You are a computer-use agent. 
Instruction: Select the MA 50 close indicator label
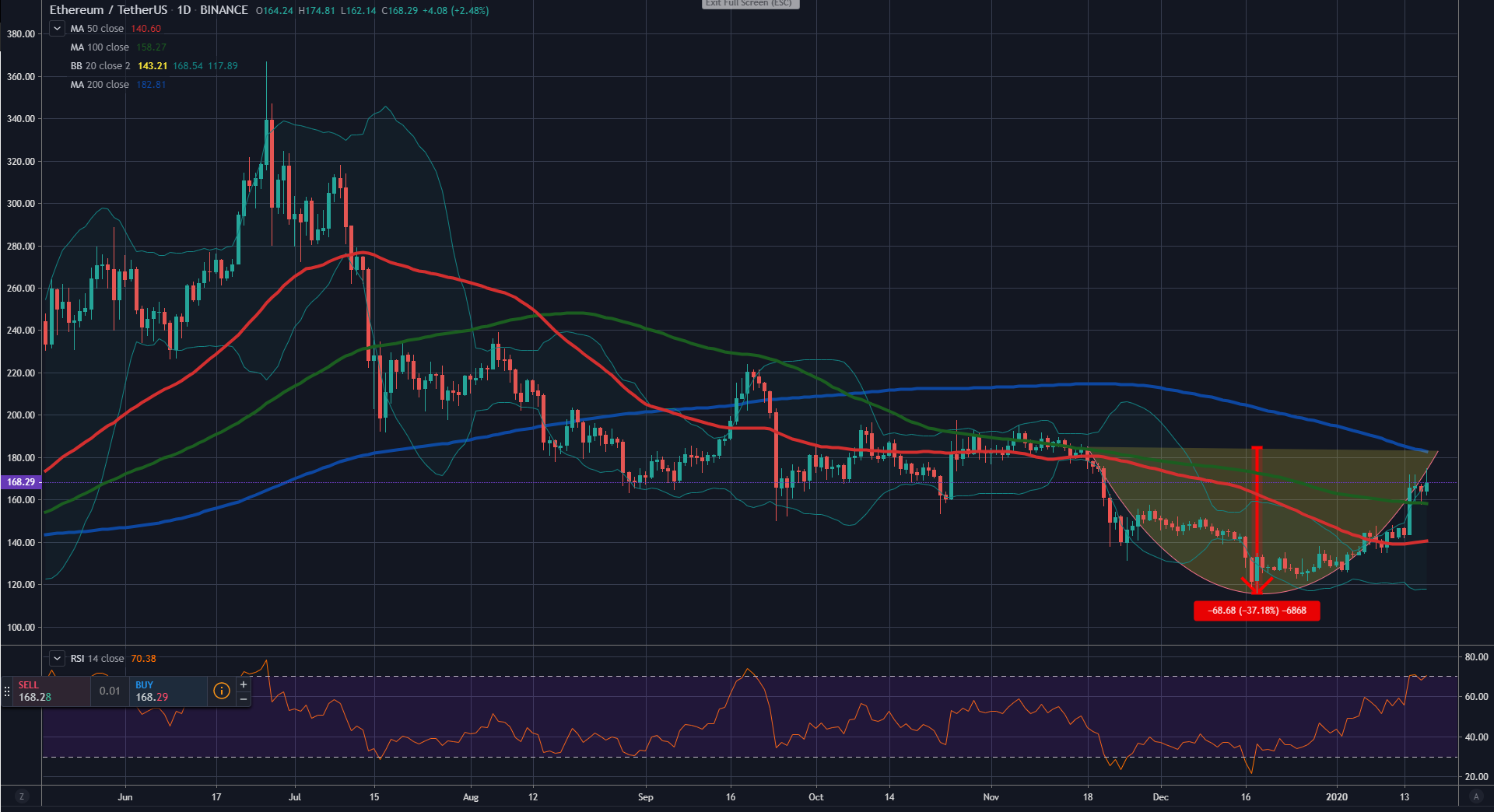[97, 29]
